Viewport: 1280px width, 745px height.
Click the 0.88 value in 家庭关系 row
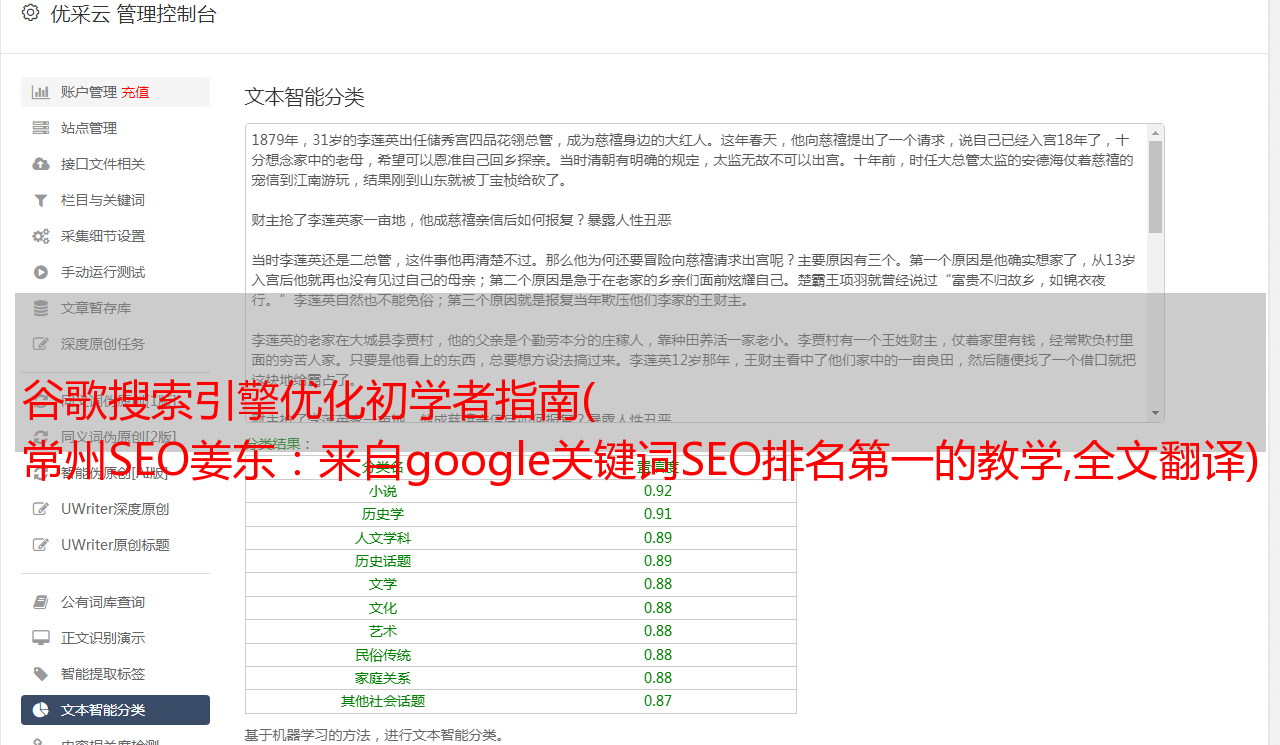(x=658, y=678)
